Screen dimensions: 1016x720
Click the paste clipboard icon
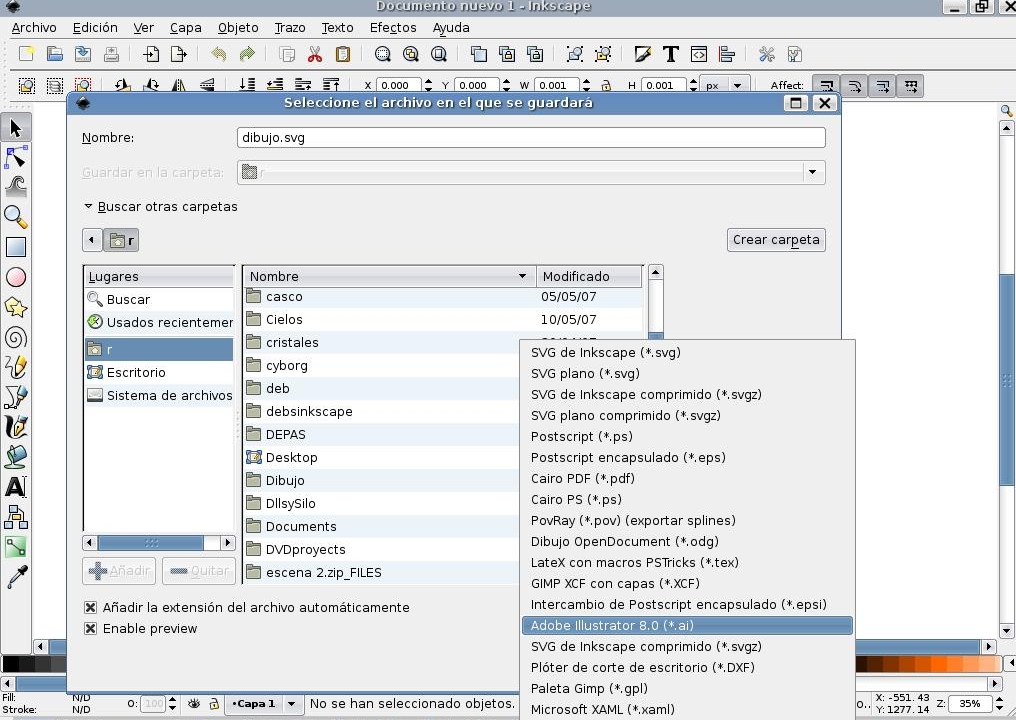coord(343,54)
